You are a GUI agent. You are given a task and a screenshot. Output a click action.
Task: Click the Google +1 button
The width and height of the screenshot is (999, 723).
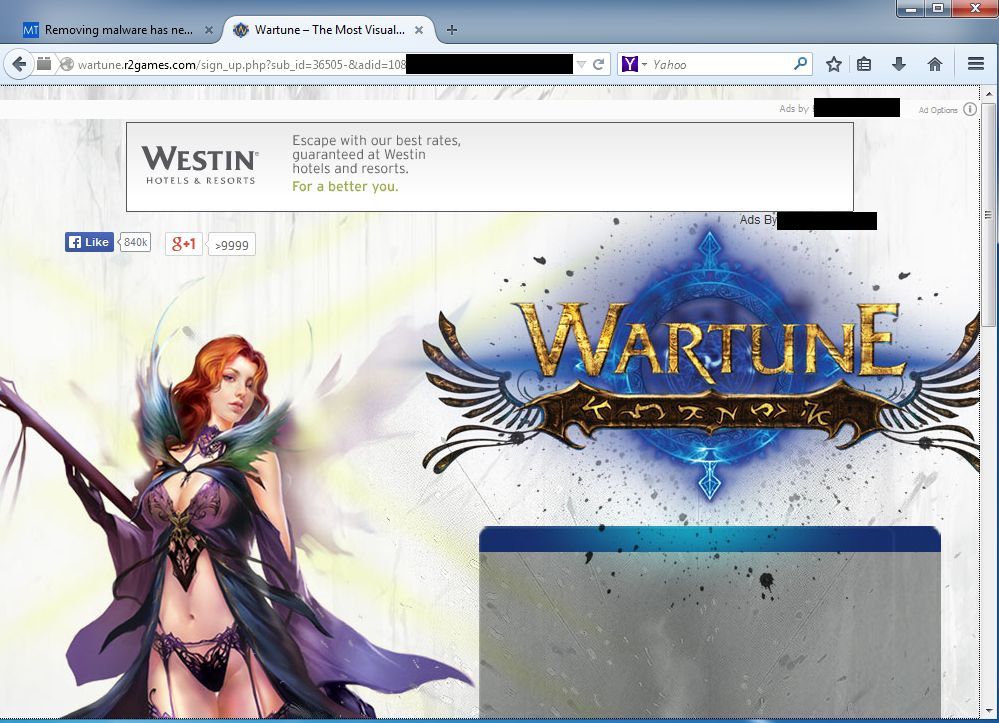(x=183, y=244)
